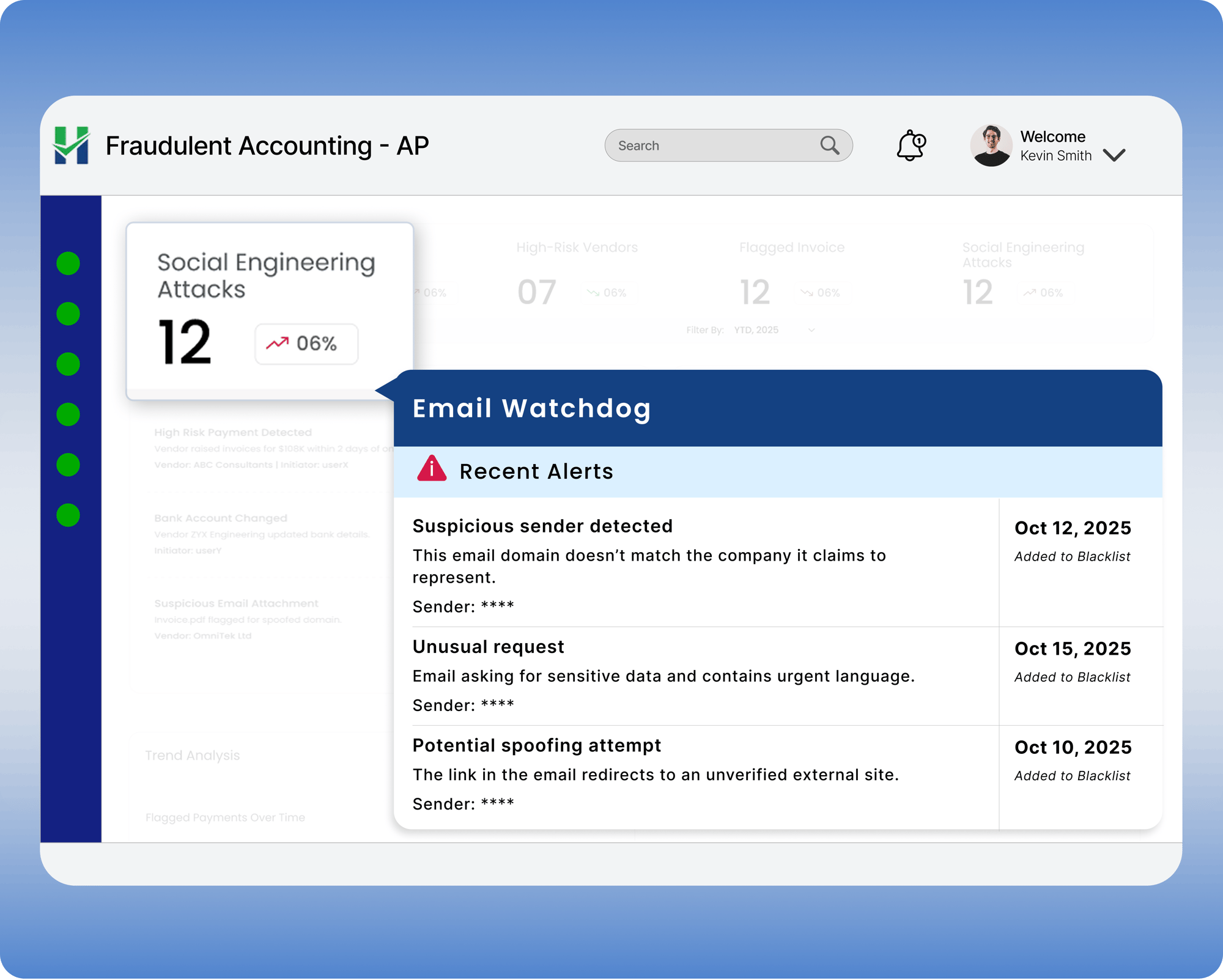This screenshot has width=1223, height=980.
Task: Click the red upward trend arrow icon
Action: coord(277,343)
